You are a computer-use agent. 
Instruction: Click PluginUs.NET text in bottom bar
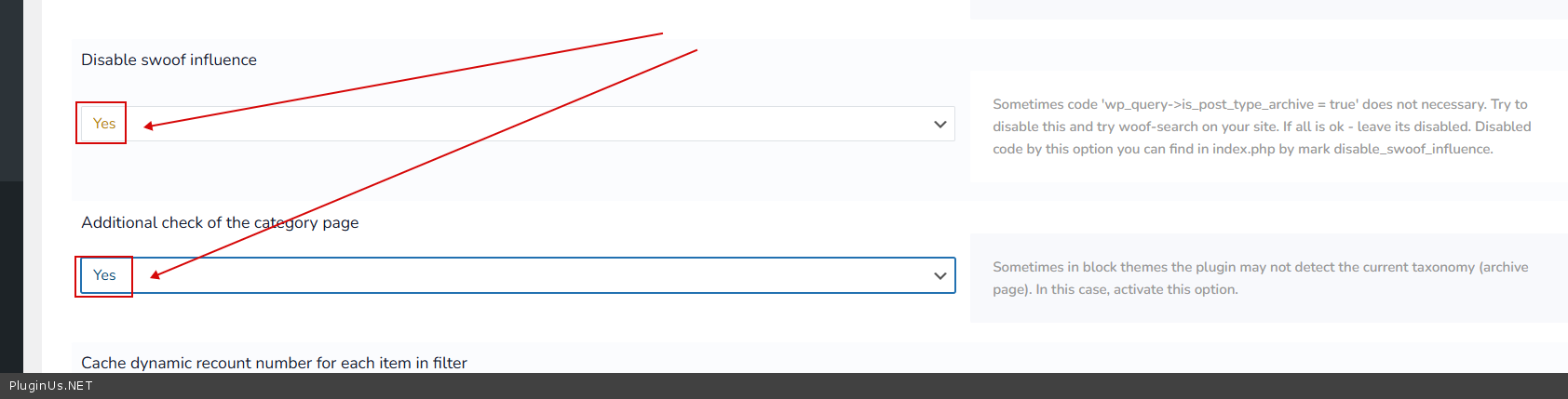[51, 386]
